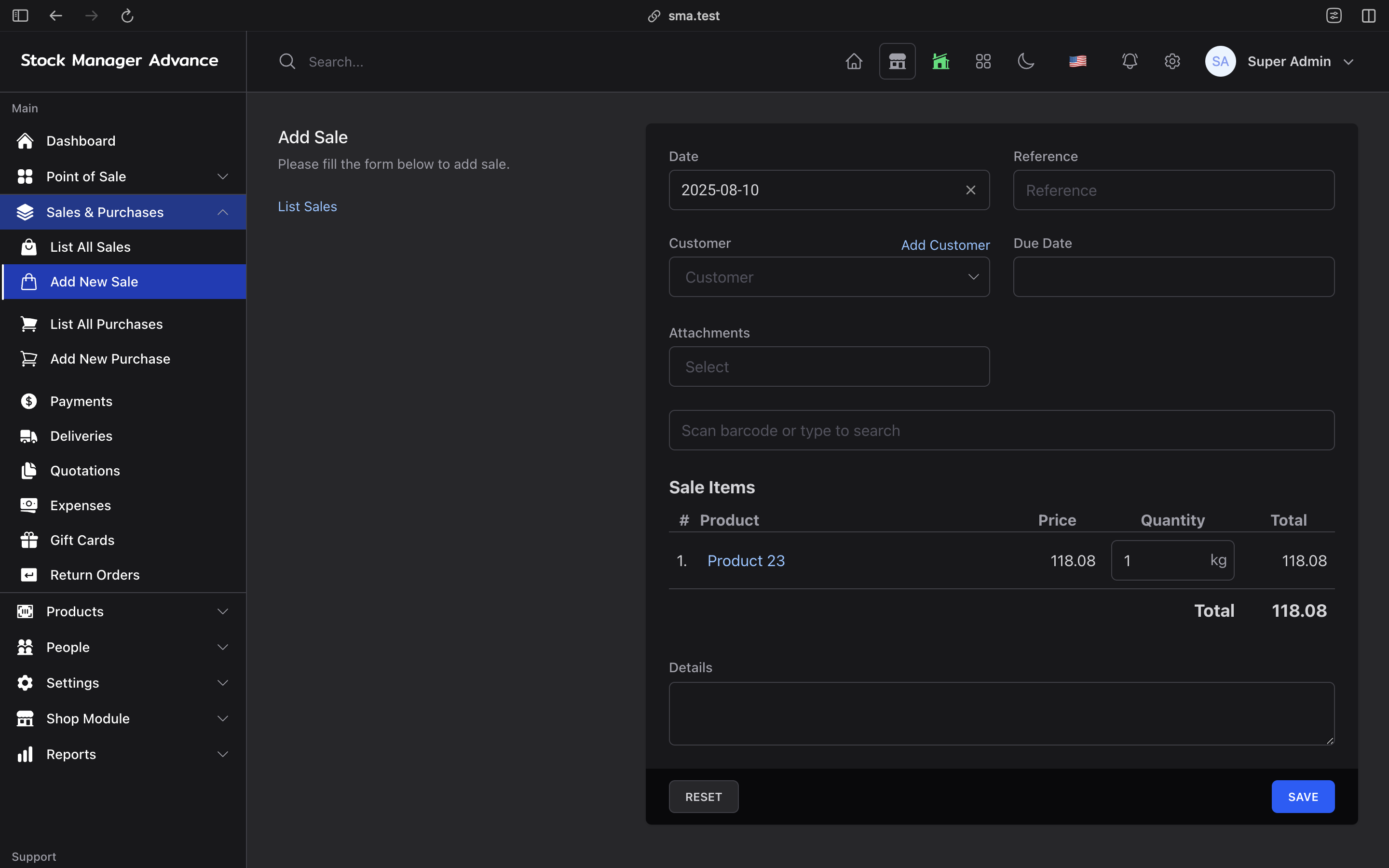
Task: Open Add New Purchase
Action: [123, 359]
